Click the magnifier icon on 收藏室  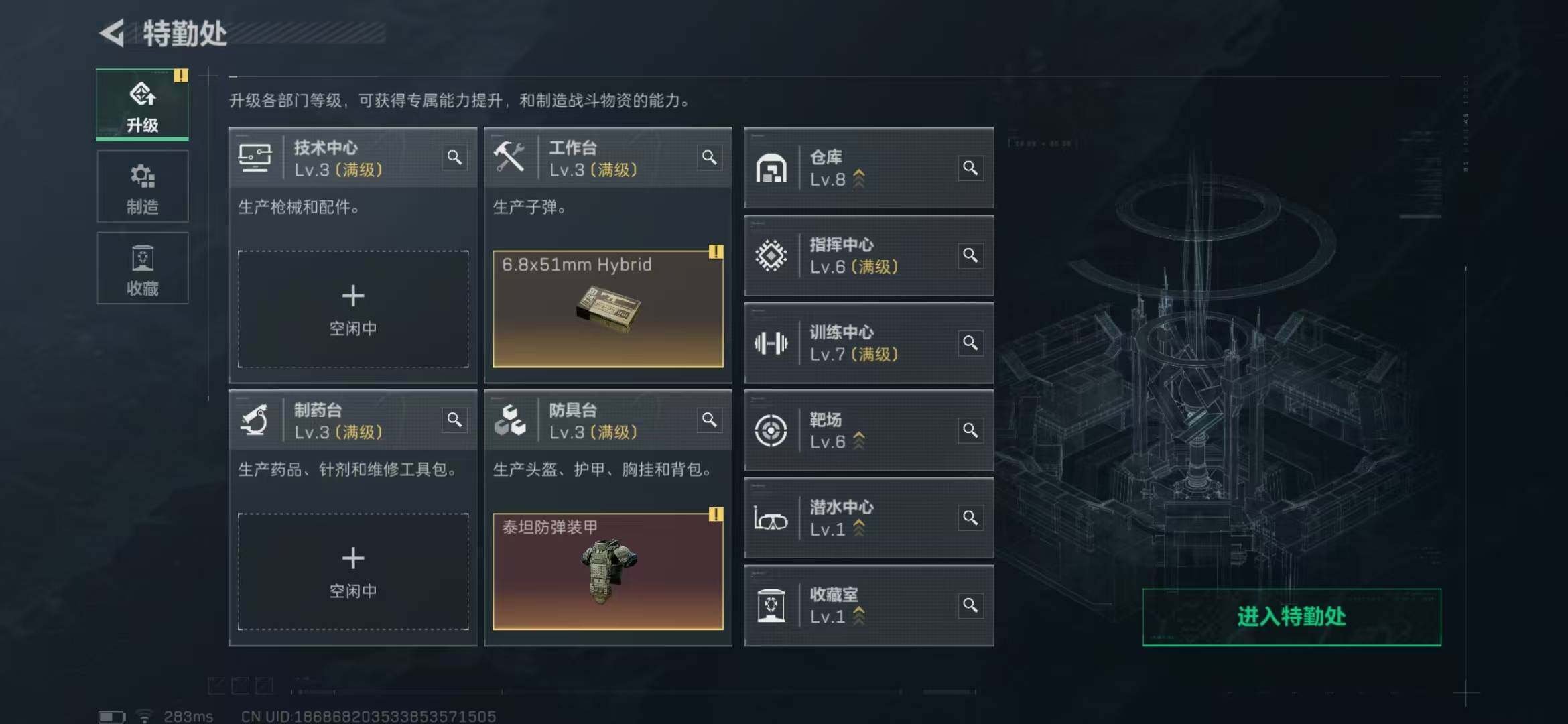point(970,606)
